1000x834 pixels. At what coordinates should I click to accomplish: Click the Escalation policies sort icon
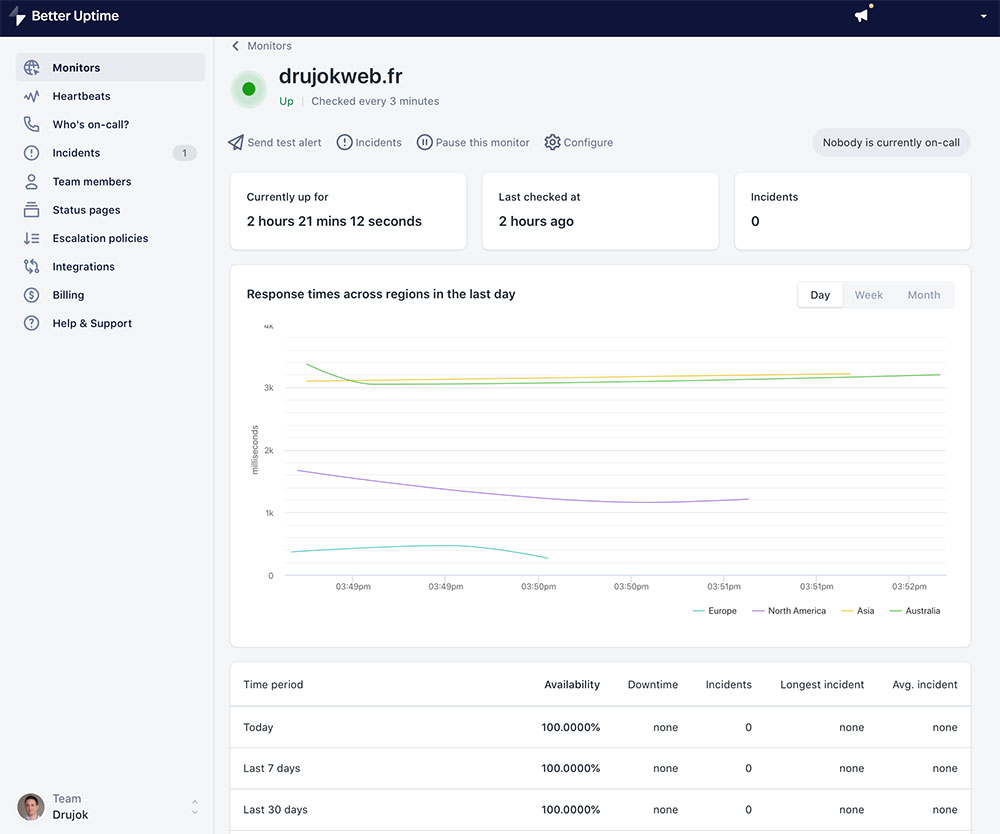pyautogui.click(x=31, y=238)
